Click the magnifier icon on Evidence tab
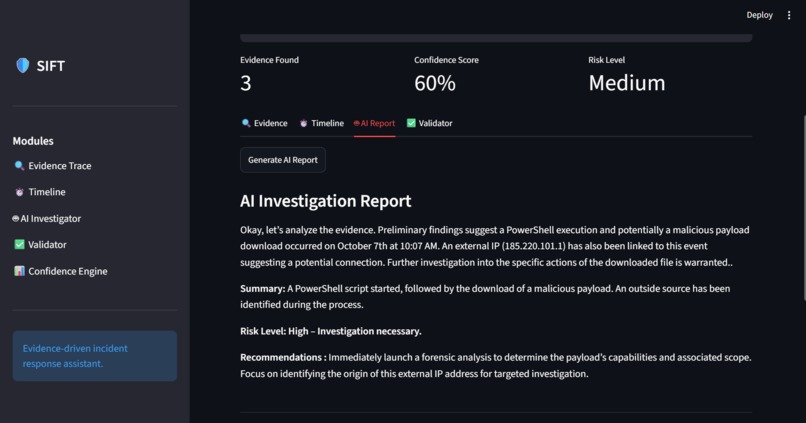 (246, 123)
